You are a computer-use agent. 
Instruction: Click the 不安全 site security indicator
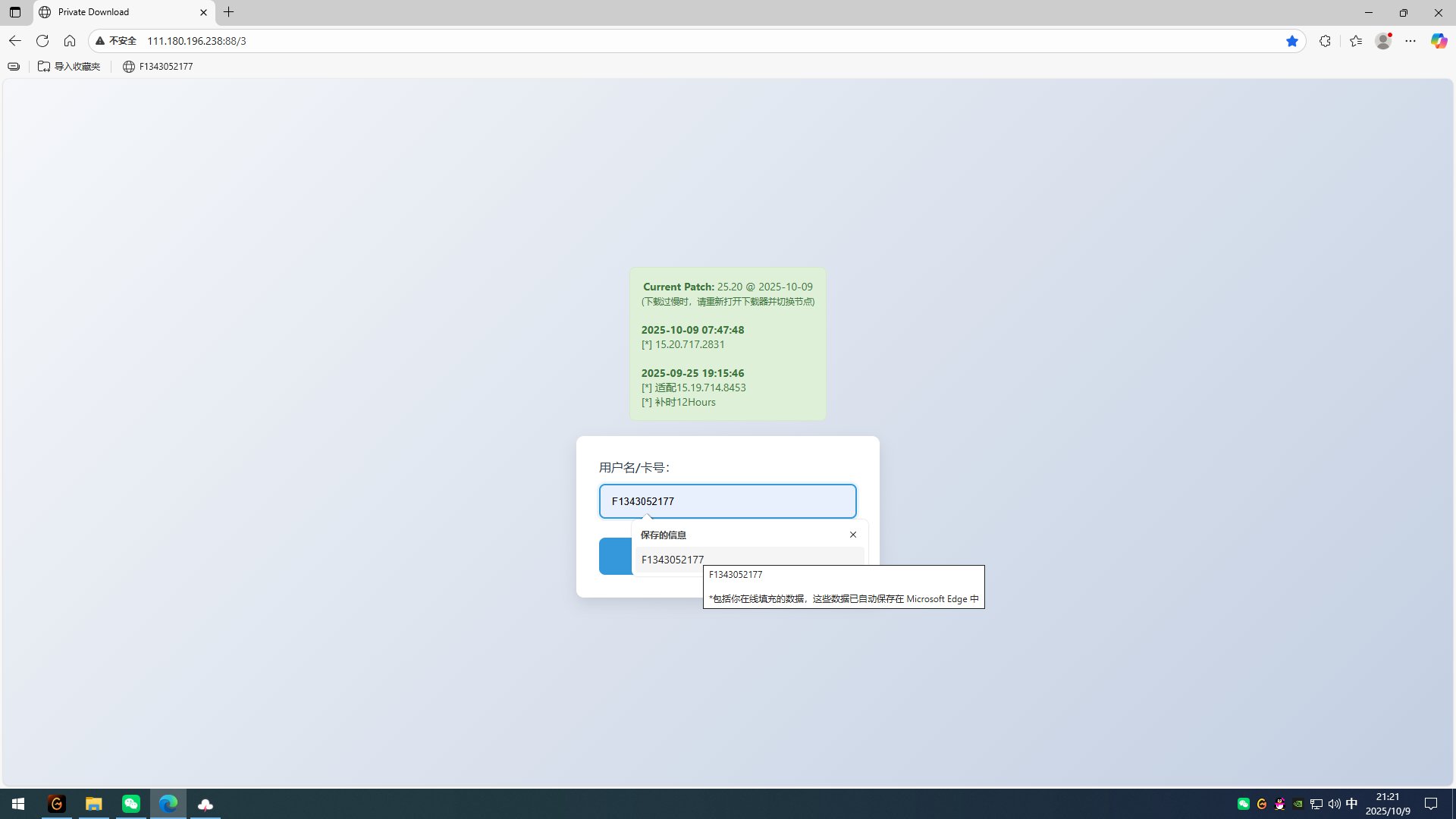[x=116, y=41]
